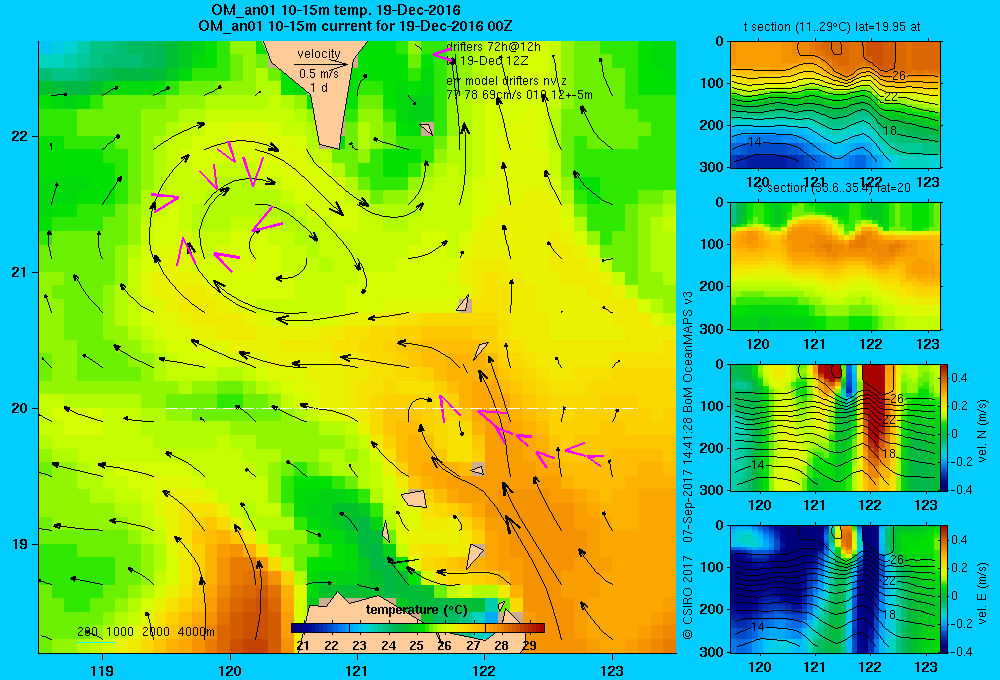Screen dimensions: 1000x680
Task: Click the vel. E vertical colorbar
Action: (x=944, y=589)
